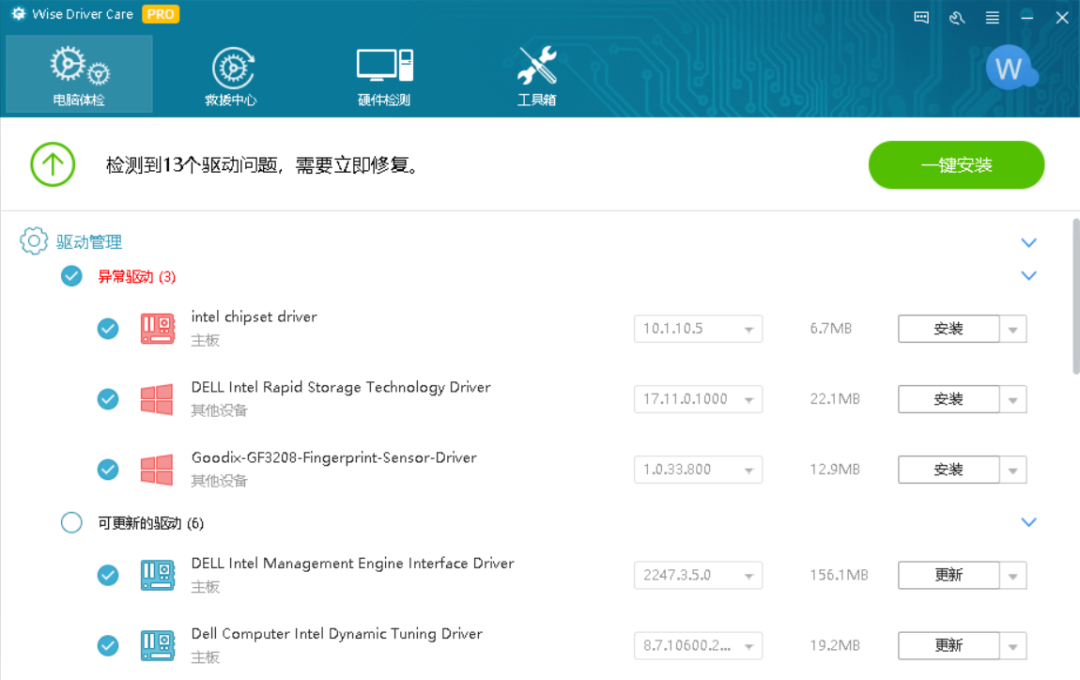Viewport: 1080px width, 680px height.
Task: Check the 可更新的驱动 (6) group checkbox
Action: pyautogui.click(x=72, y=522)
